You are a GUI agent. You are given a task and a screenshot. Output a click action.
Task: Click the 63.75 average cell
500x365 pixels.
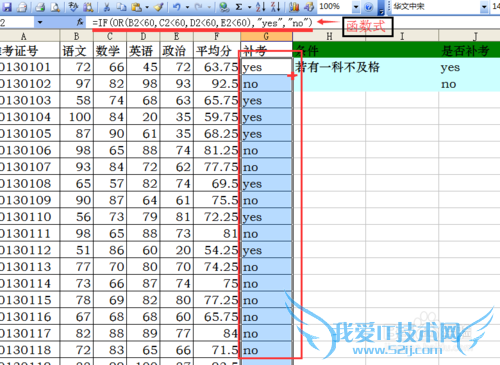point(217,67)
